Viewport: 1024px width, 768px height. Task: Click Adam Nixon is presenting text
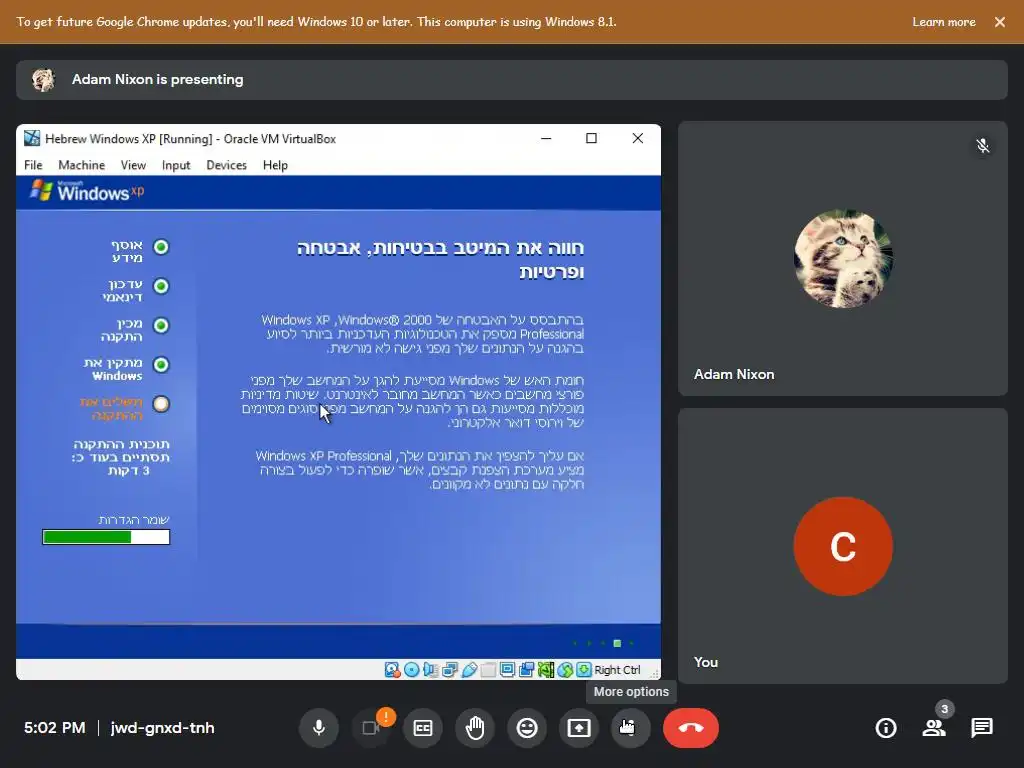point(157,80)
